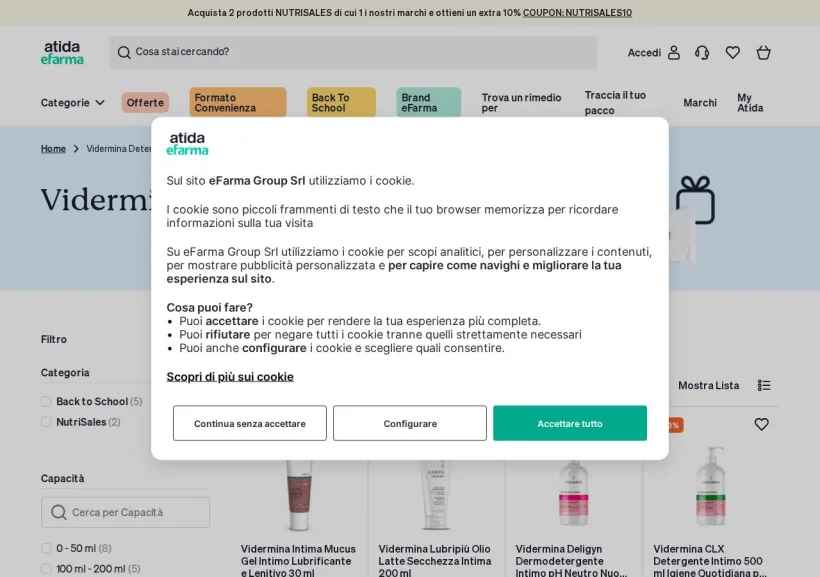Open Brand eFarma menu item
Screen dimensions: 820x577
[x=428, y=103]
